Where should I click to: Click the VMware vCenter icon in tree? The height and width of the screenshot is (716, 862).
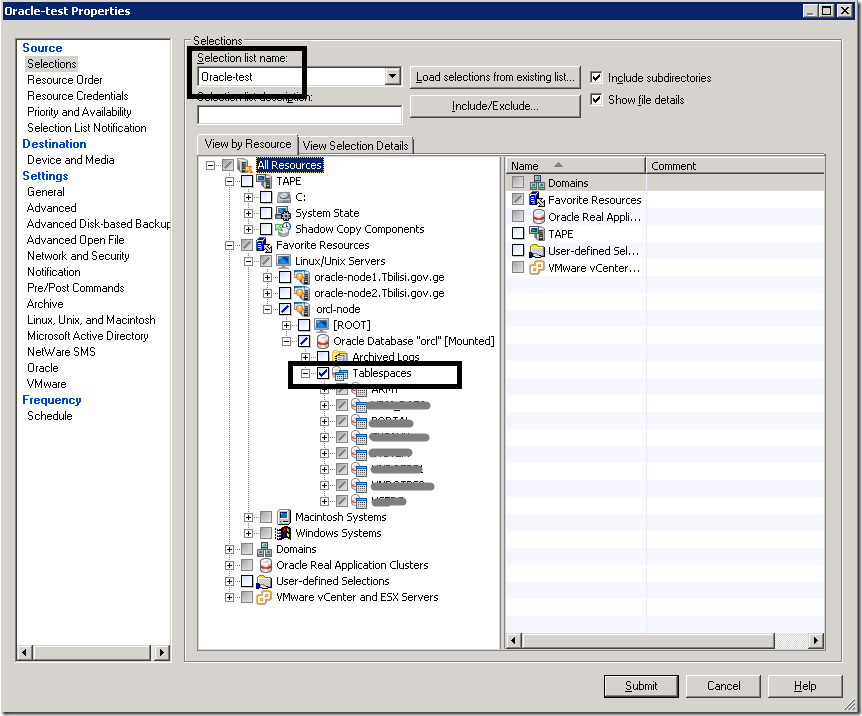pos(264,597)
